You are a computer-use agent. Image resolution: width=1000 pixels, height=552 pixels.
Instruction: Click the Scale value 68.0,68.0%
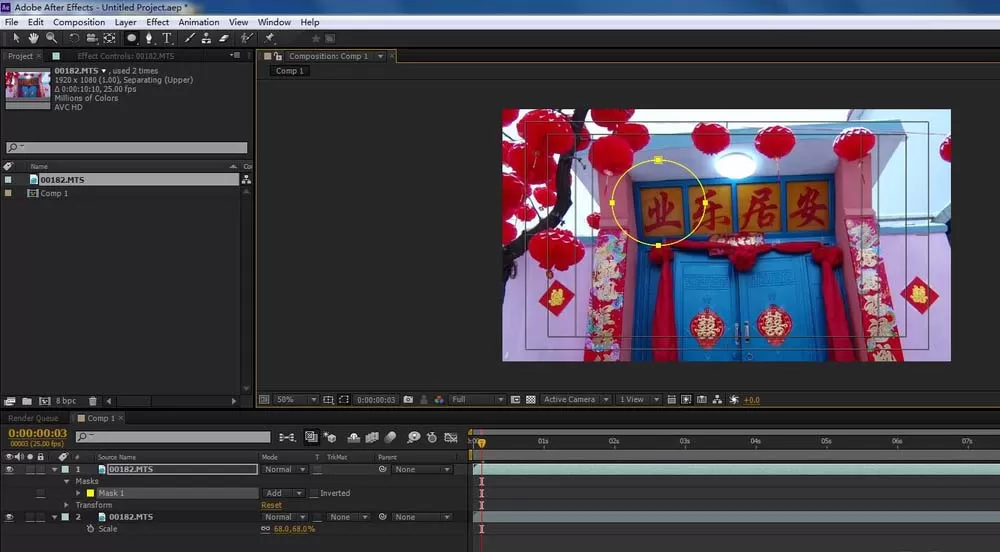click(294, 529)
